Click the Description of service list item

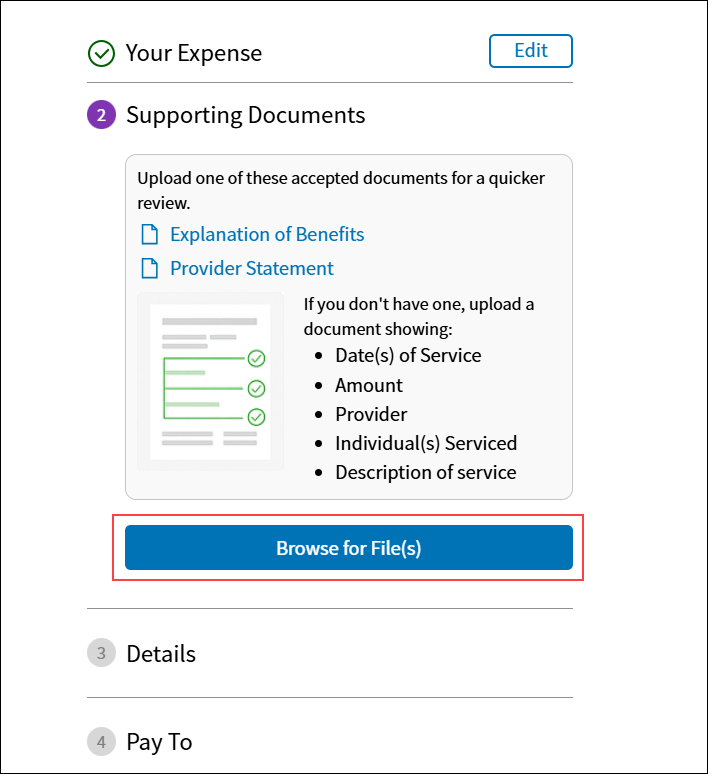[x=426, y=472]
